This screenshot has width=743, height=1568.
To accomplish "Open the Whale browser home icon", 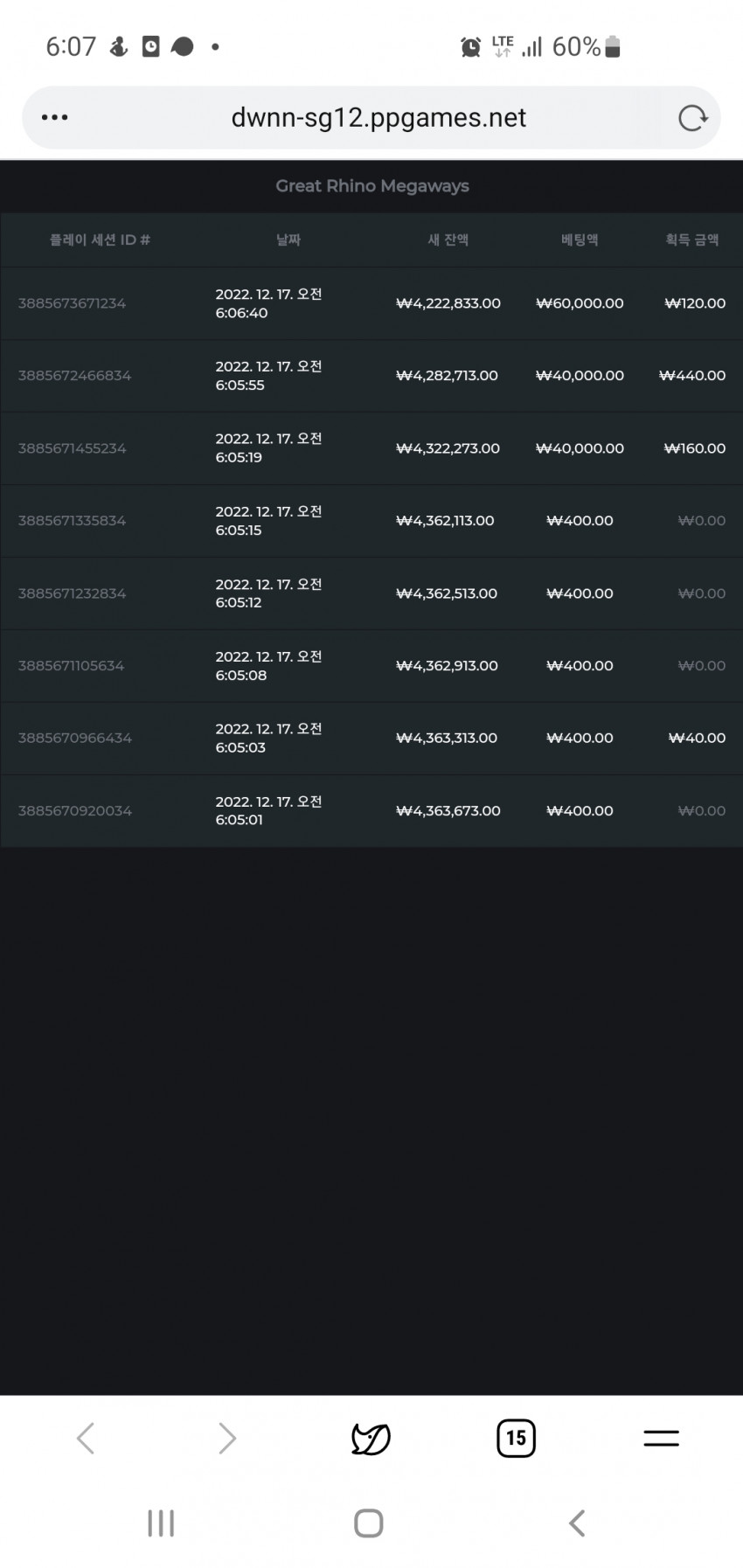I will tap(371, 1438).
